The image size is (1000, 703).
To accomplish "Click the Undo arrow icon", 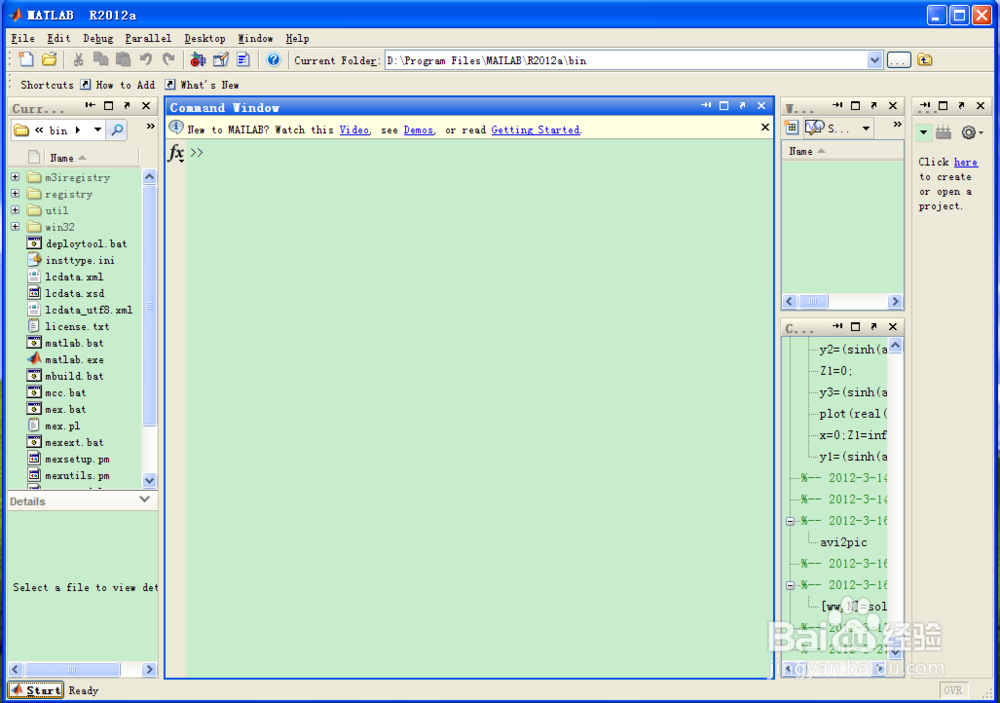I will [x=146, y=59].
